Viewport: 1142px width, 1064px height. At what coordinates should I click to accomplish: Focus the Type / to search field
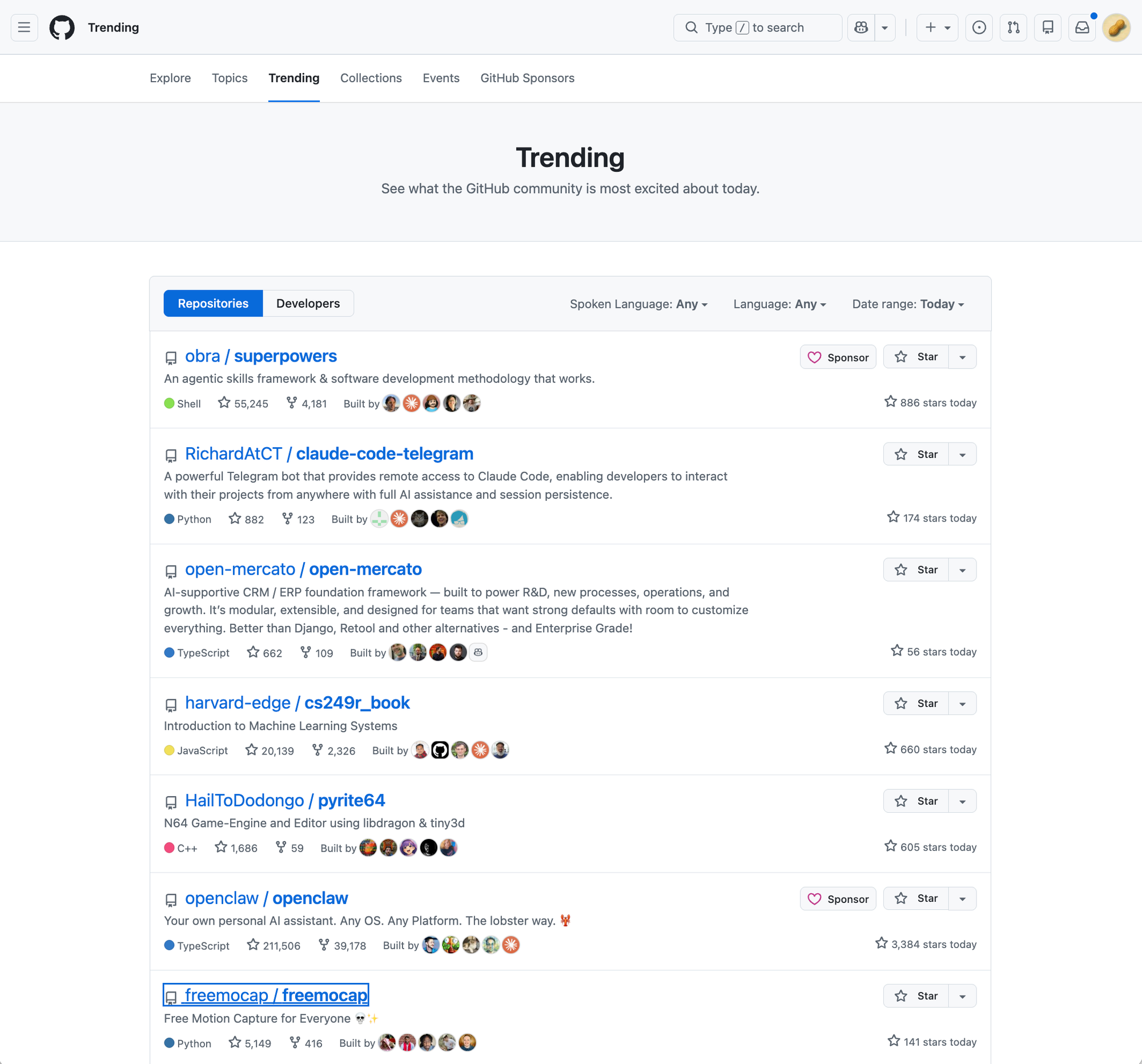click(x=757, y=27)
